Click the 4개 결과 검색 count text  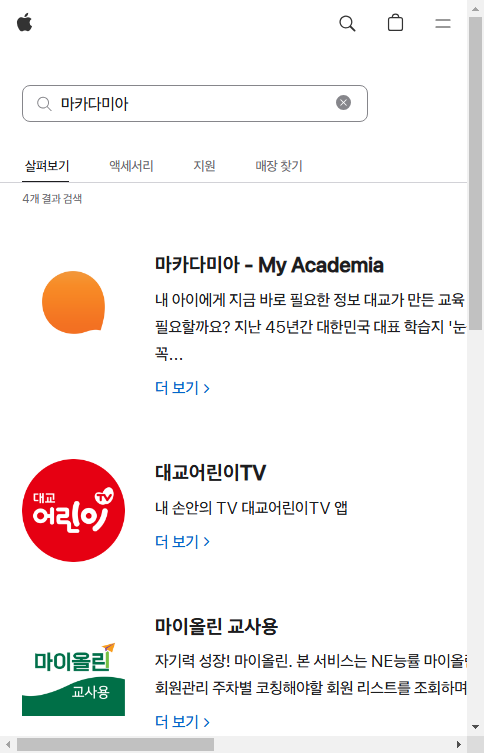click(52, 199)
